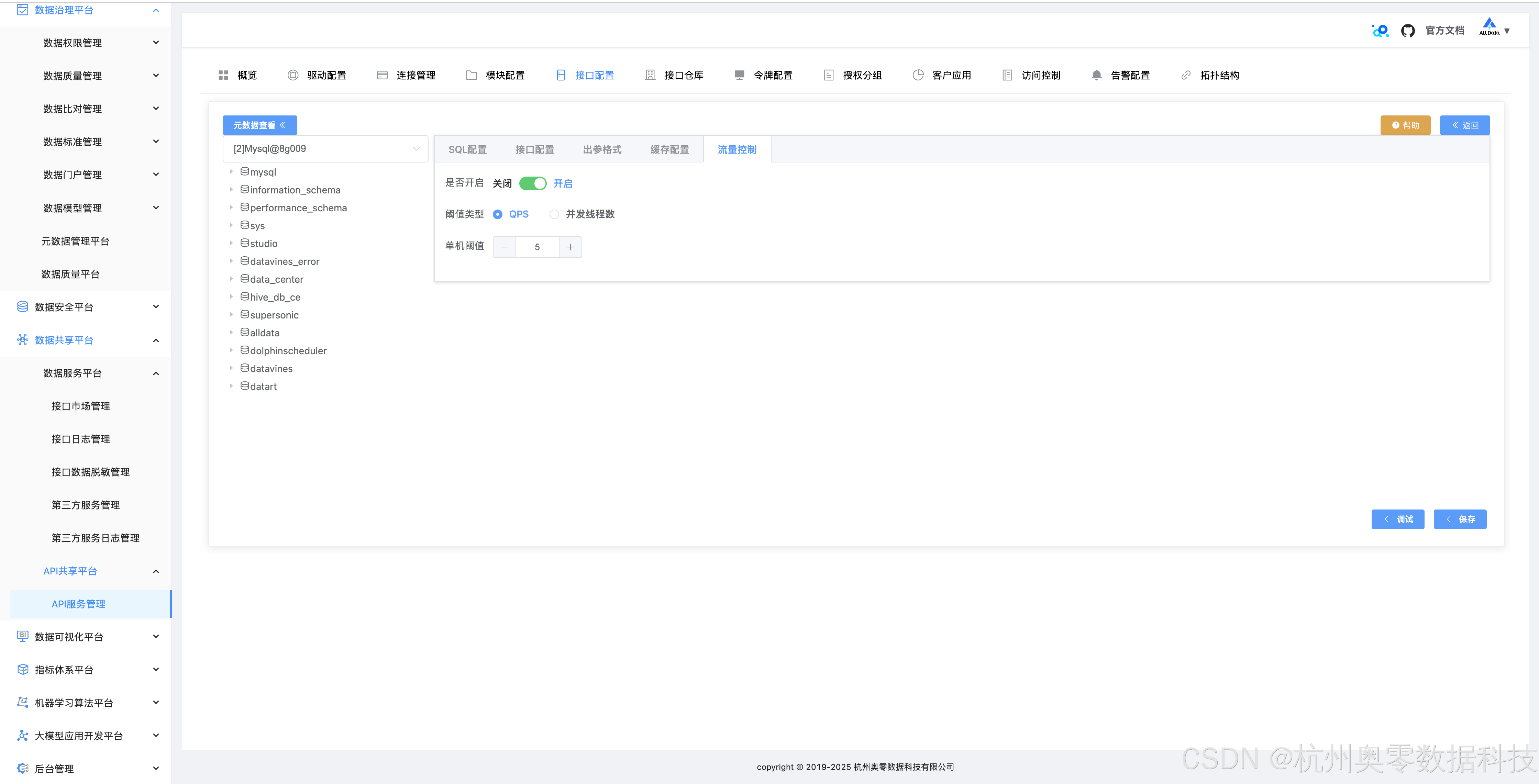Click the 概览 grid icon
The width and height of the screenshot is (1539, 784).
(x=223, y=75)
